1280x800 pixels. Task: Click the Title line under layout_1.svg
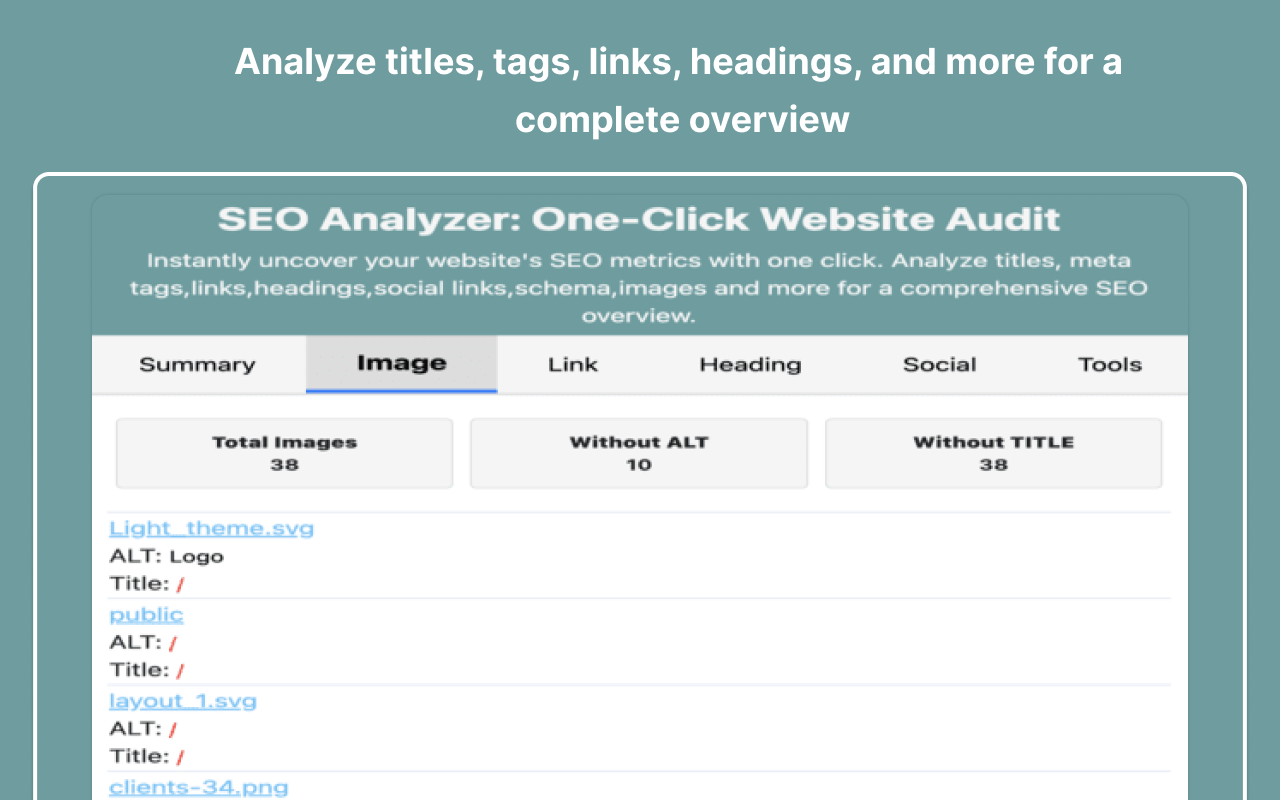point(147,756)
